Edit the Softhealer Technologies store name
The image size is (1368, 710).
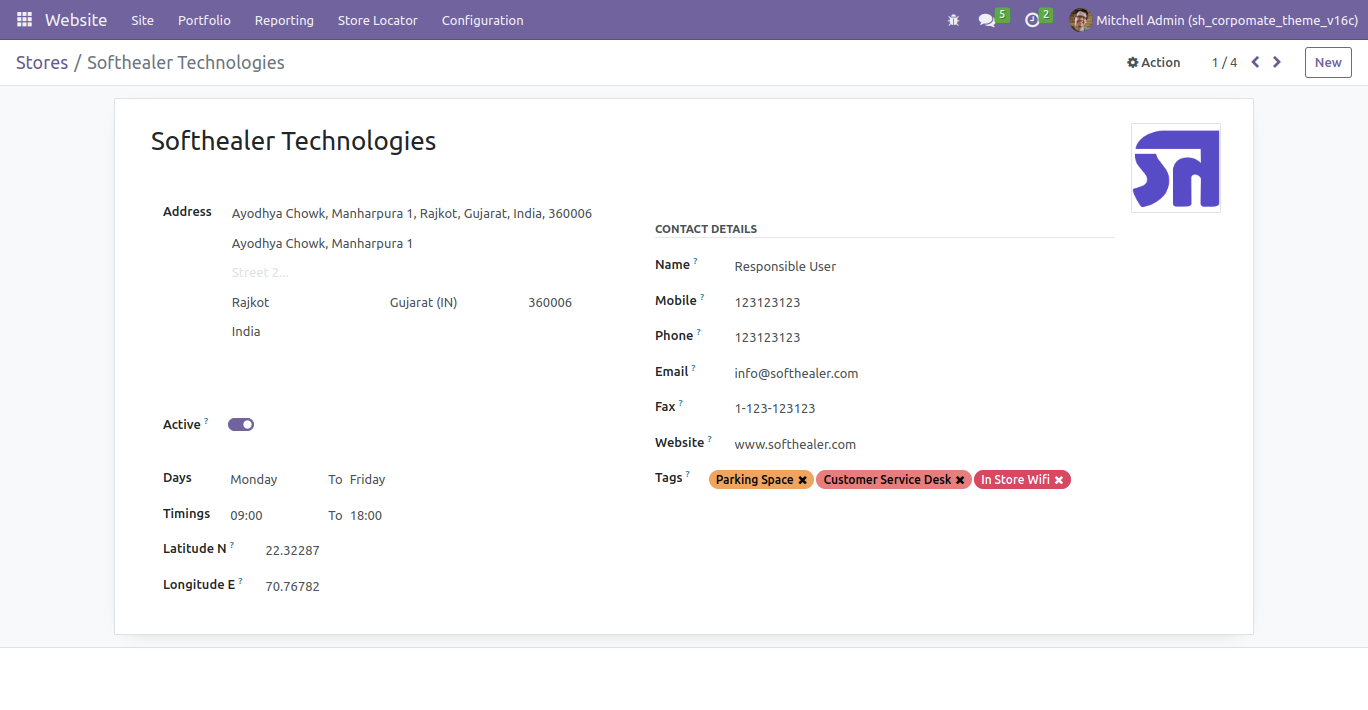[293, 141]
